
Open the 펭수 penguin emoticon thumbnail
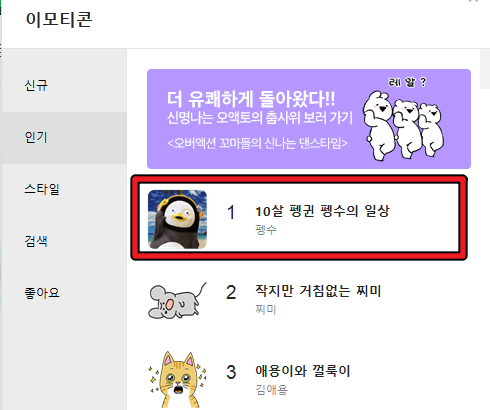(x=177, y=219)
